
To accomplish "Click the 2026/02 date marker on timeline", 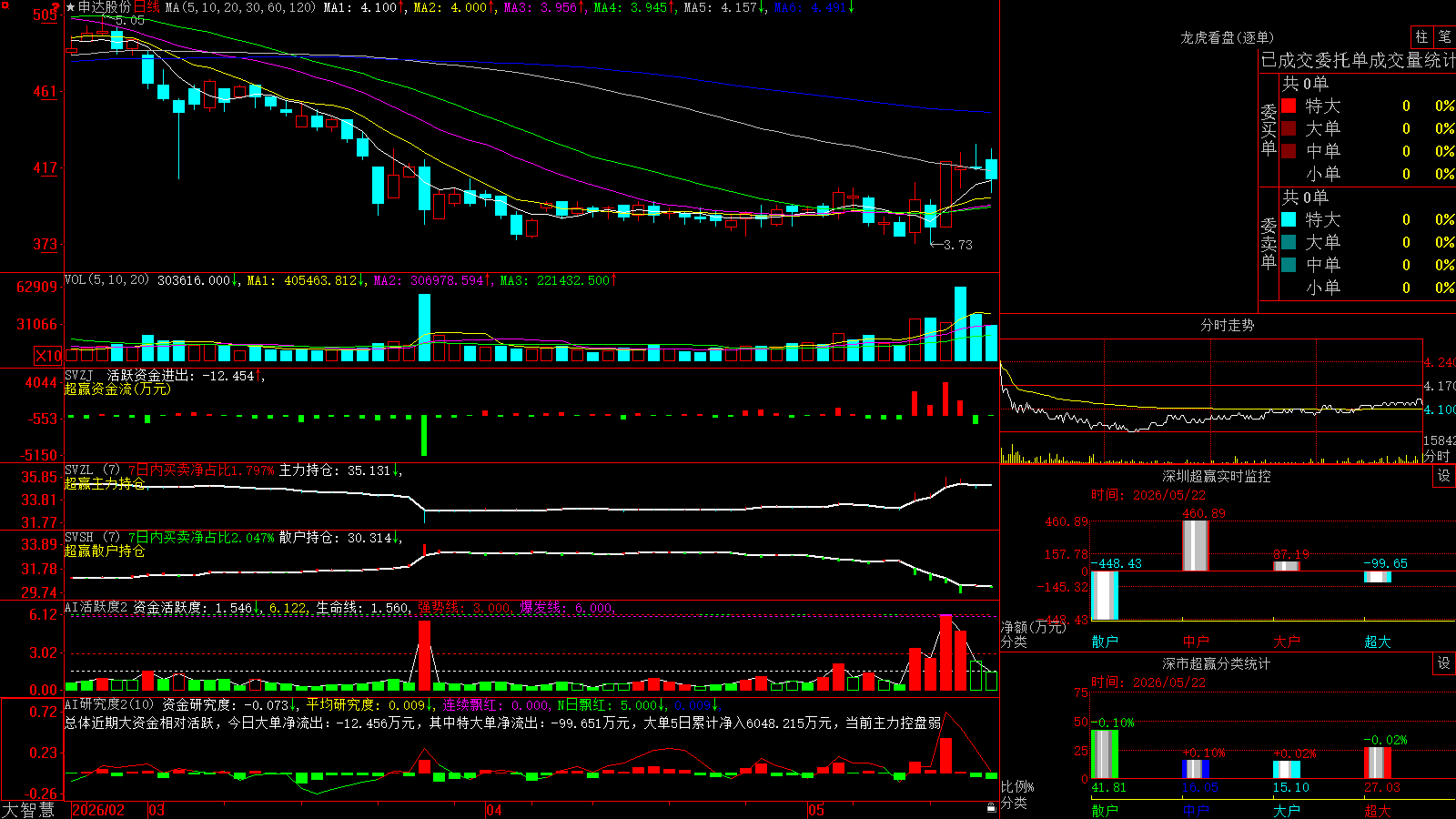I will pyautogui.click(x=98, y=810).
